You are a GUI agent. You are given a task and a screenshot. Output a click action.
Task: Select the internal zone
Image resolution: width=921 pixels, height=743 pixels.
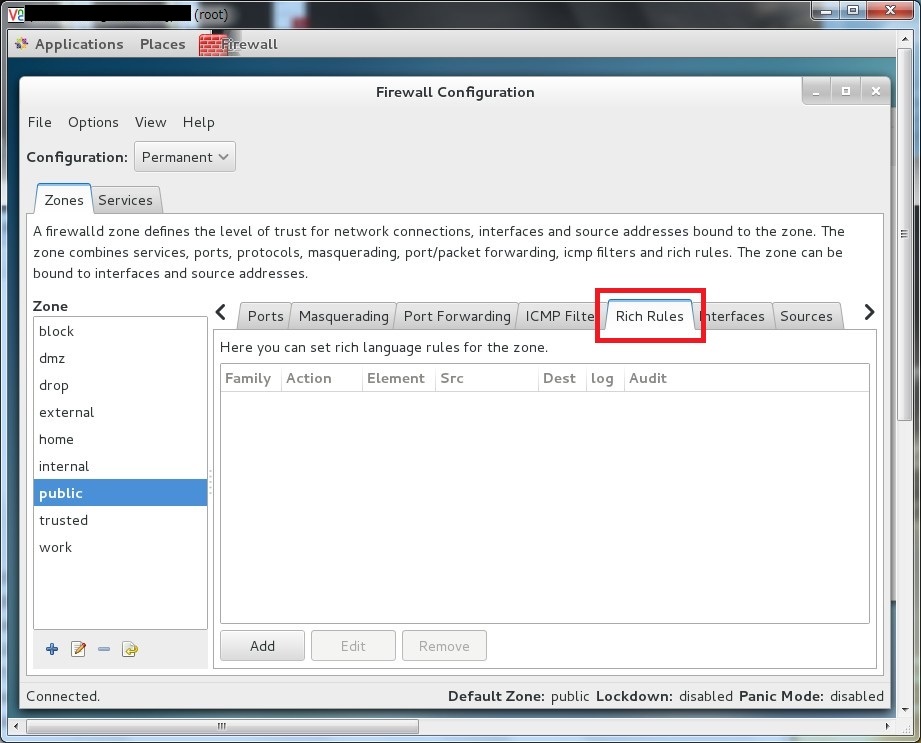pos(120,466)
